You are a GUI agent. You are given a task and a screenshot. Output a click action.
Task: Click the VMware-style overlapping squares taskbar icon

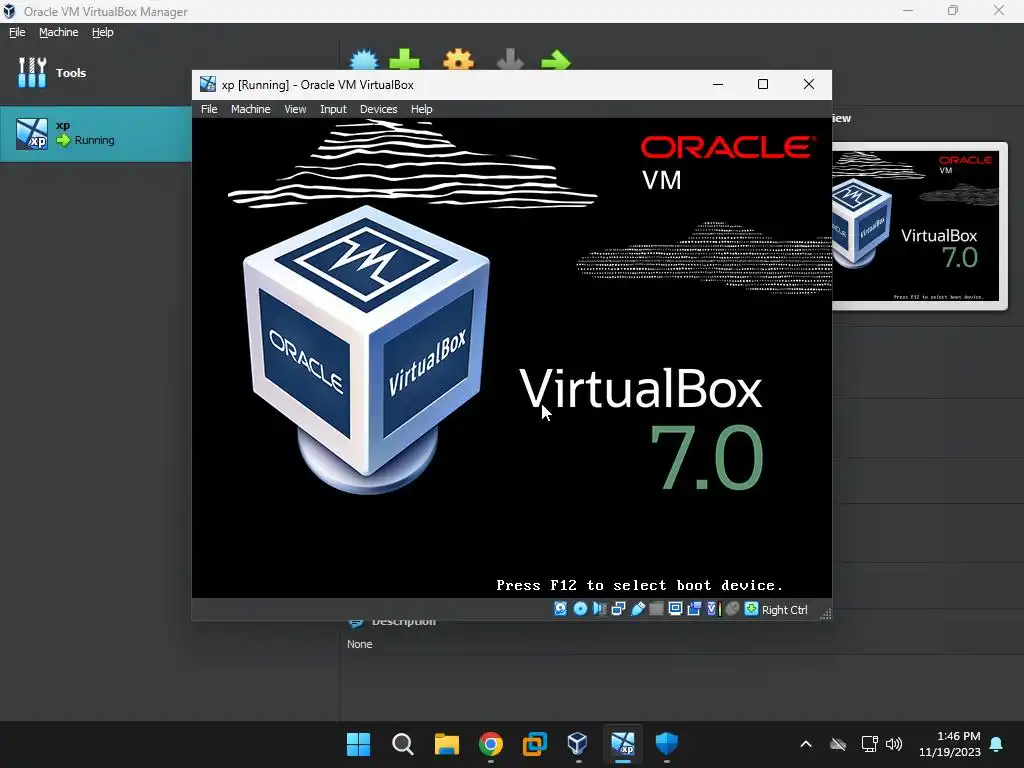(x=534, y=744)
